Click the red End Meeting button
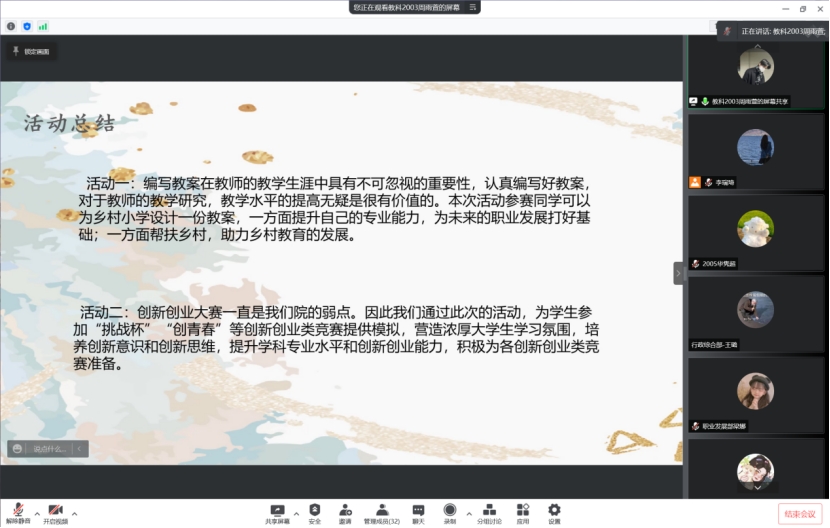 pyautogui.click(x=800, y=513)
